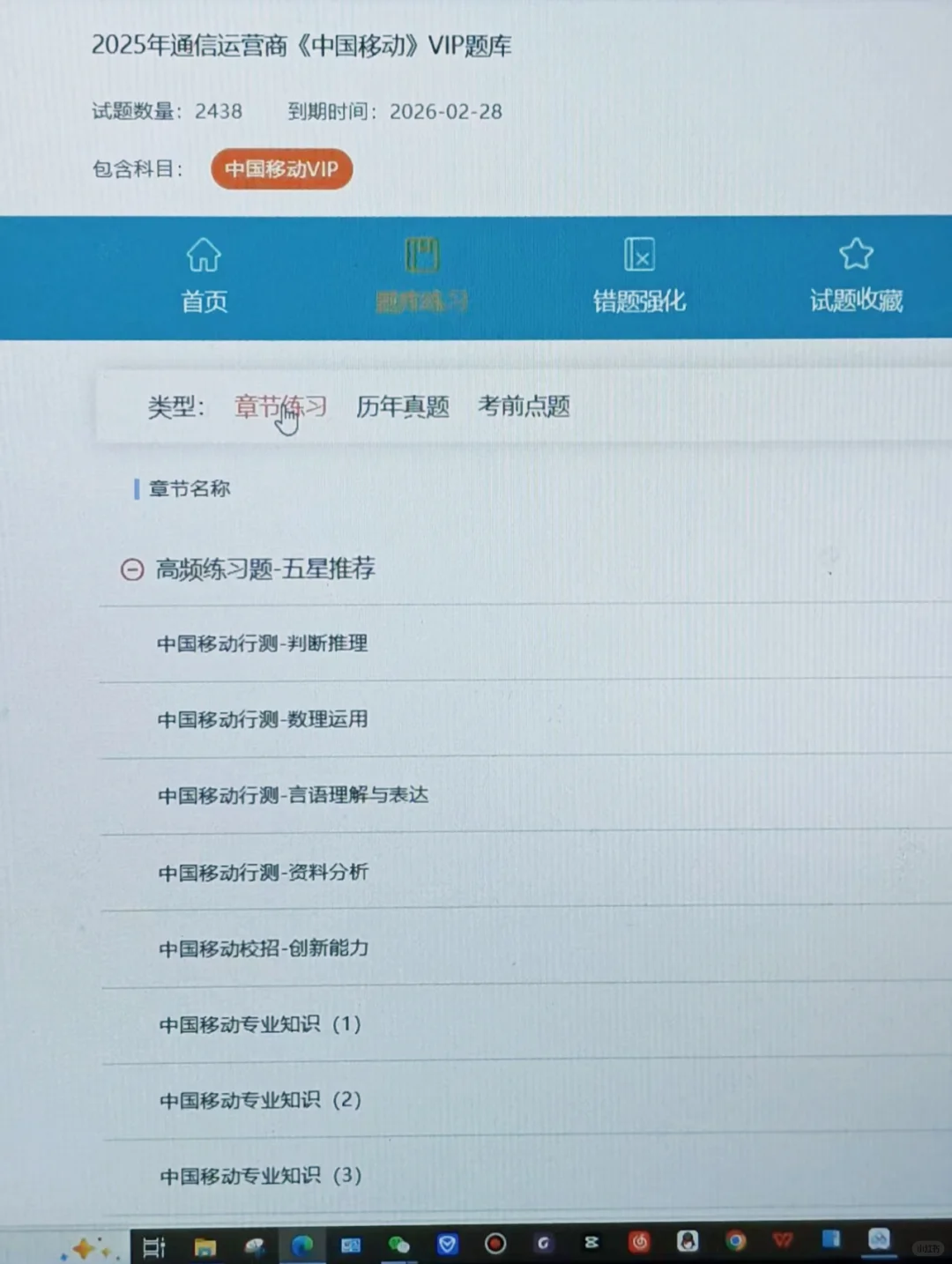Viewport: 952px width, 1264px height.
Task: Go to 首页 home tab
Action: tap(204, 301)
